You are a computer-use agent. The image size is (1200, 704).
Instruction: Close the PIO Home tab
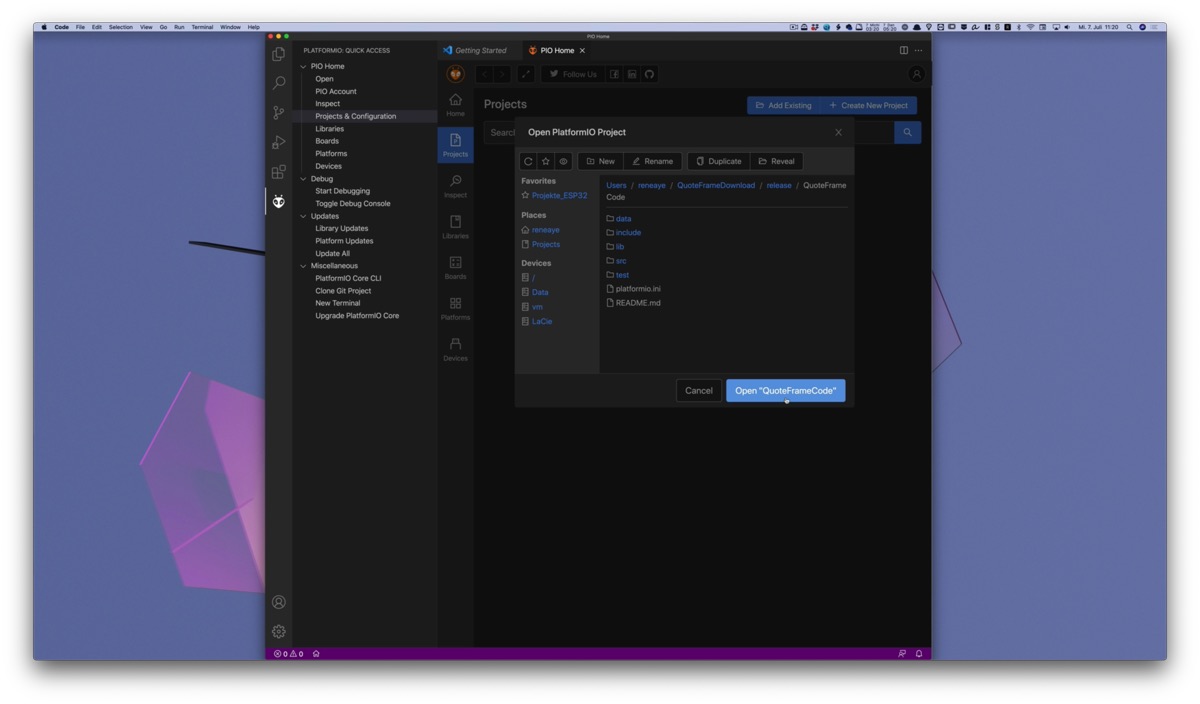tap(583, 50)
